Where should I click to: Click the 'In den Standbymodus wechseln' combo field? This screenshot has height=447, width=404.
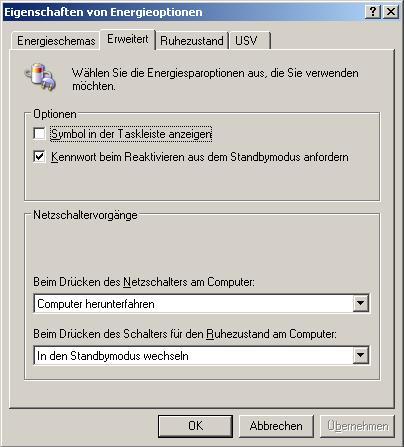201,355
